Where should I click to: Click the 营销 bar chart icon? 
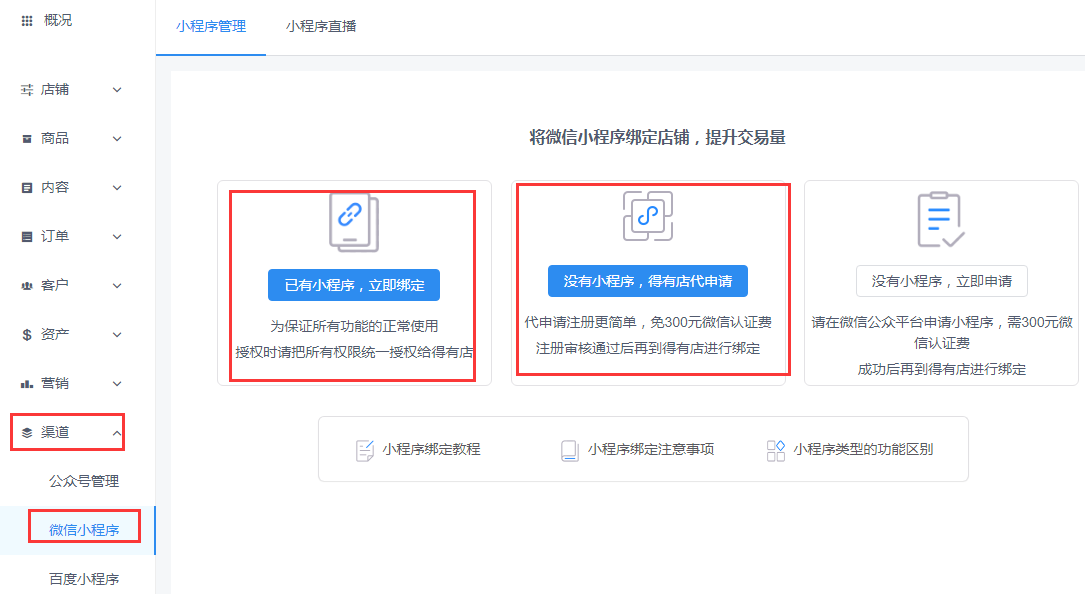27,384
